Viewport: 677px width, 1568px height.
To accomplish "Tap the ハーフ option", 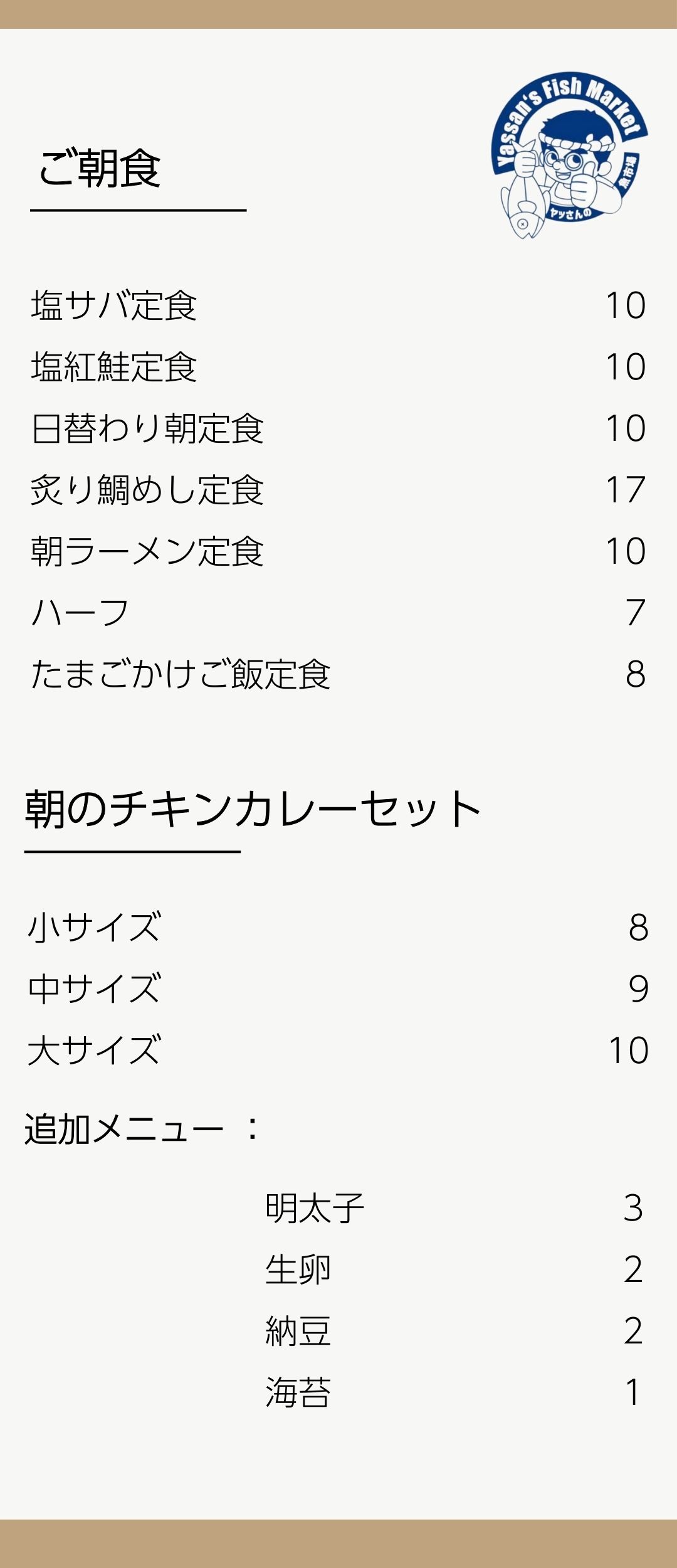I will 80,613.
